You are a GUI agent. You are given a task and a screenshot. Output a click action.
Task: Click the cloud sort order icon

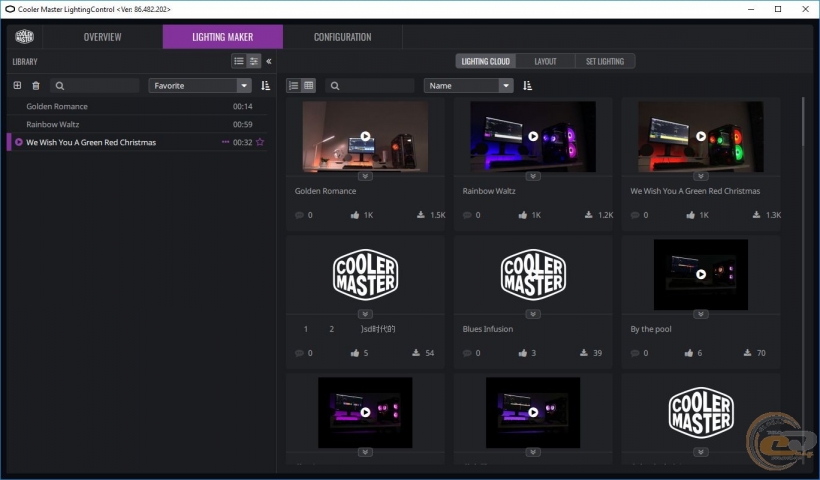(x=527, y=86)
